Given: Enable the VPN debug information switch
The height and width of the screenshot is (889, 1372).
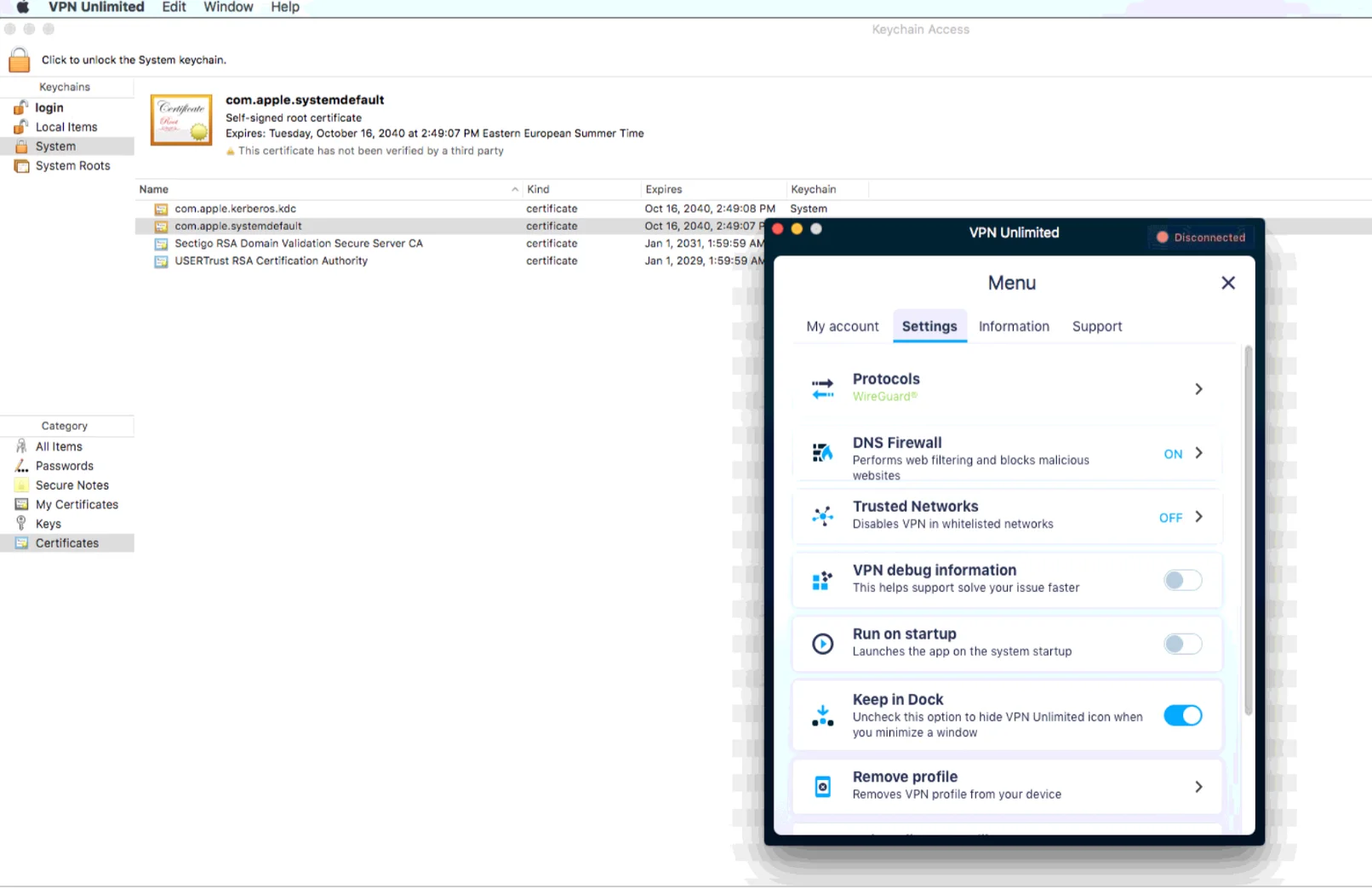Looking at the screenshot, I should pos(1182,580).
